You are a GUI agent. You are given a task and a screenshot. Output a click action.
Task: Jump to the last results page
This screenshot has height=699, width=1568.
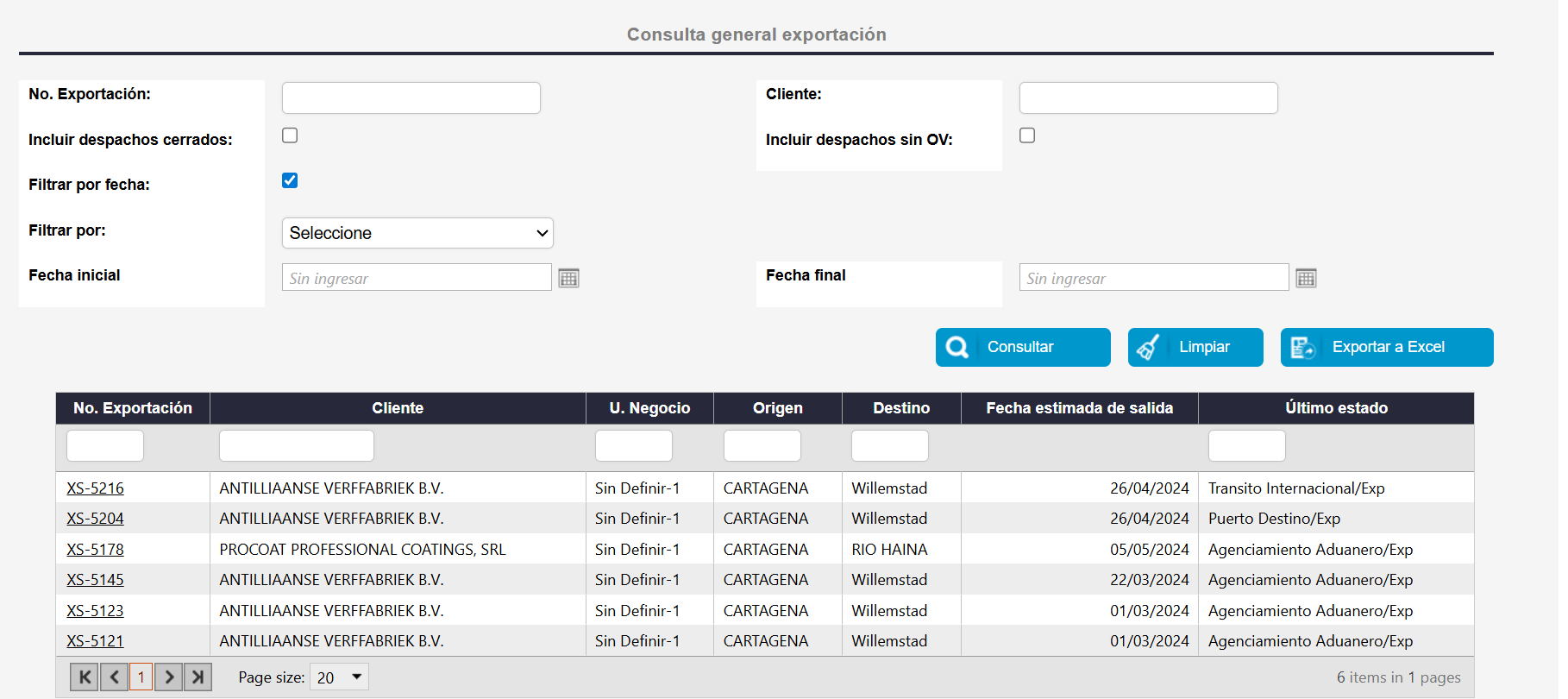coord(198,677)
